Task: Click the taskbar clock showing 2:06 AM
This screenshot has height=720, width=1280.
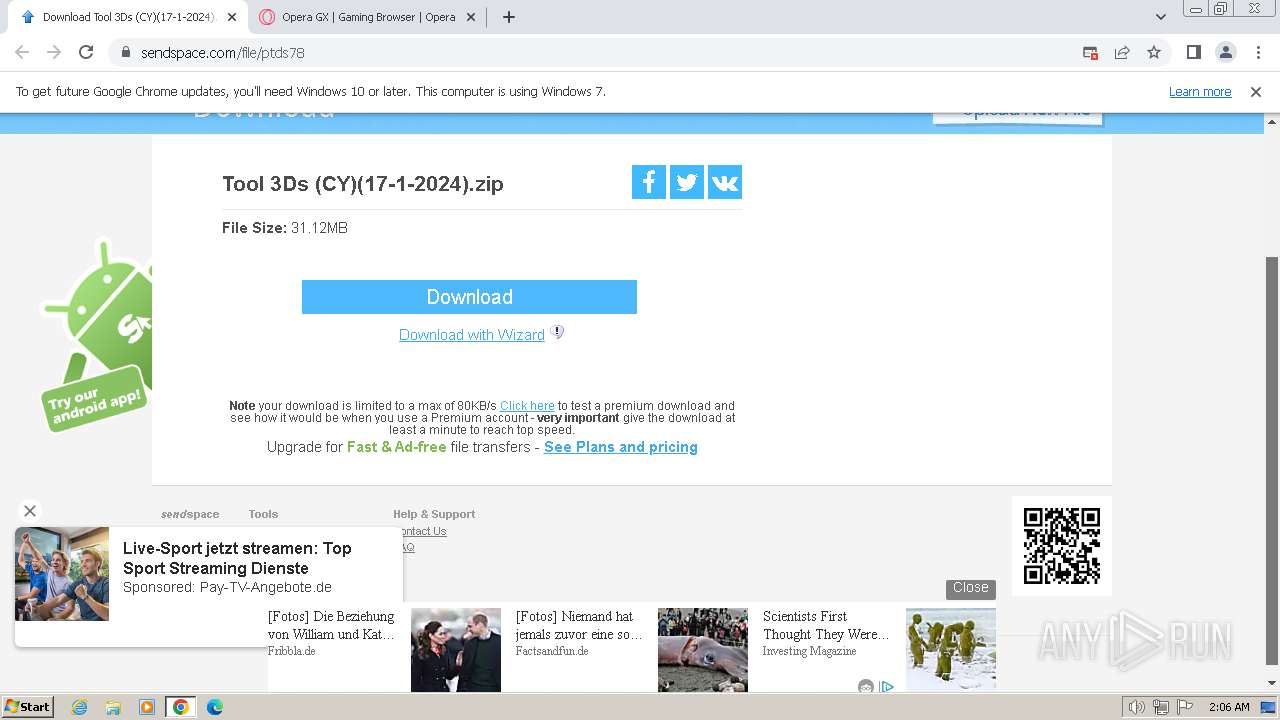Action: click(x=1229, y=707)
